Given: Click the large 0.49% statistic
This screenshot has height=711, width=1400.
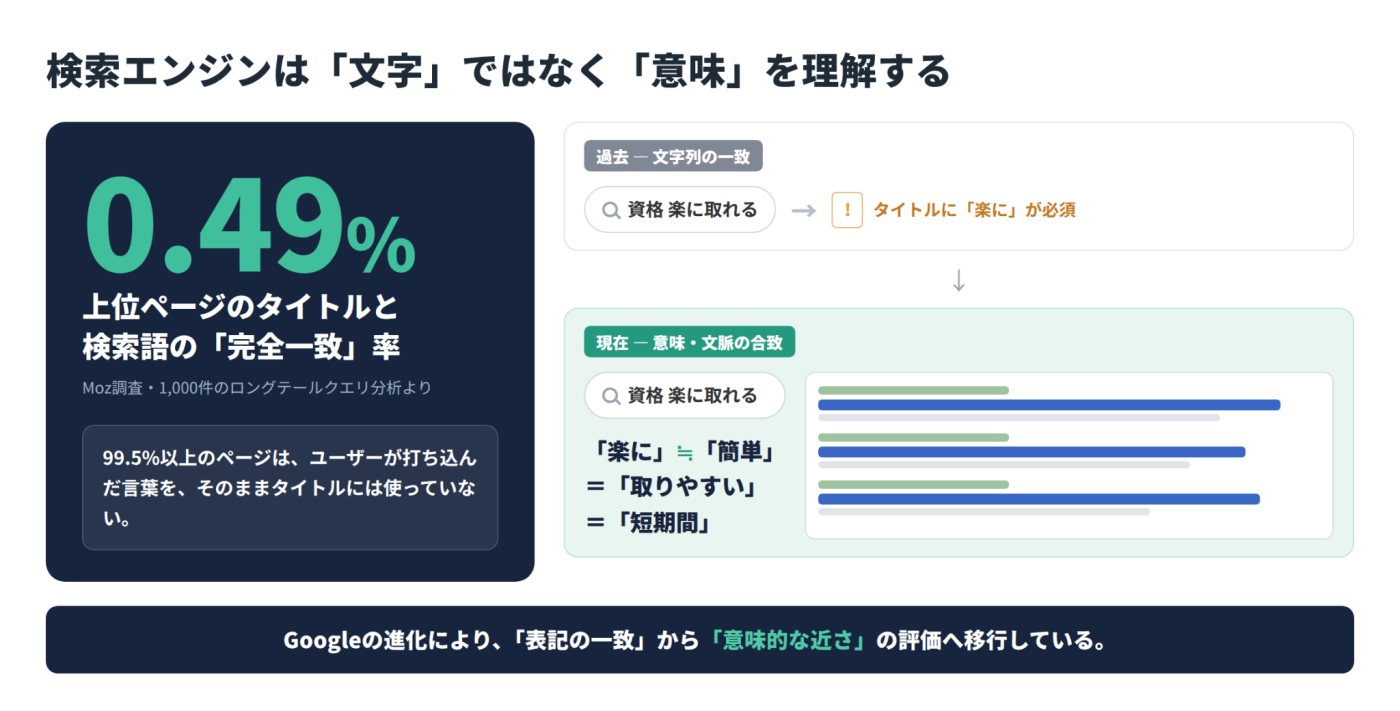Looking at the screenshot, I should click(x=250, y=227).
